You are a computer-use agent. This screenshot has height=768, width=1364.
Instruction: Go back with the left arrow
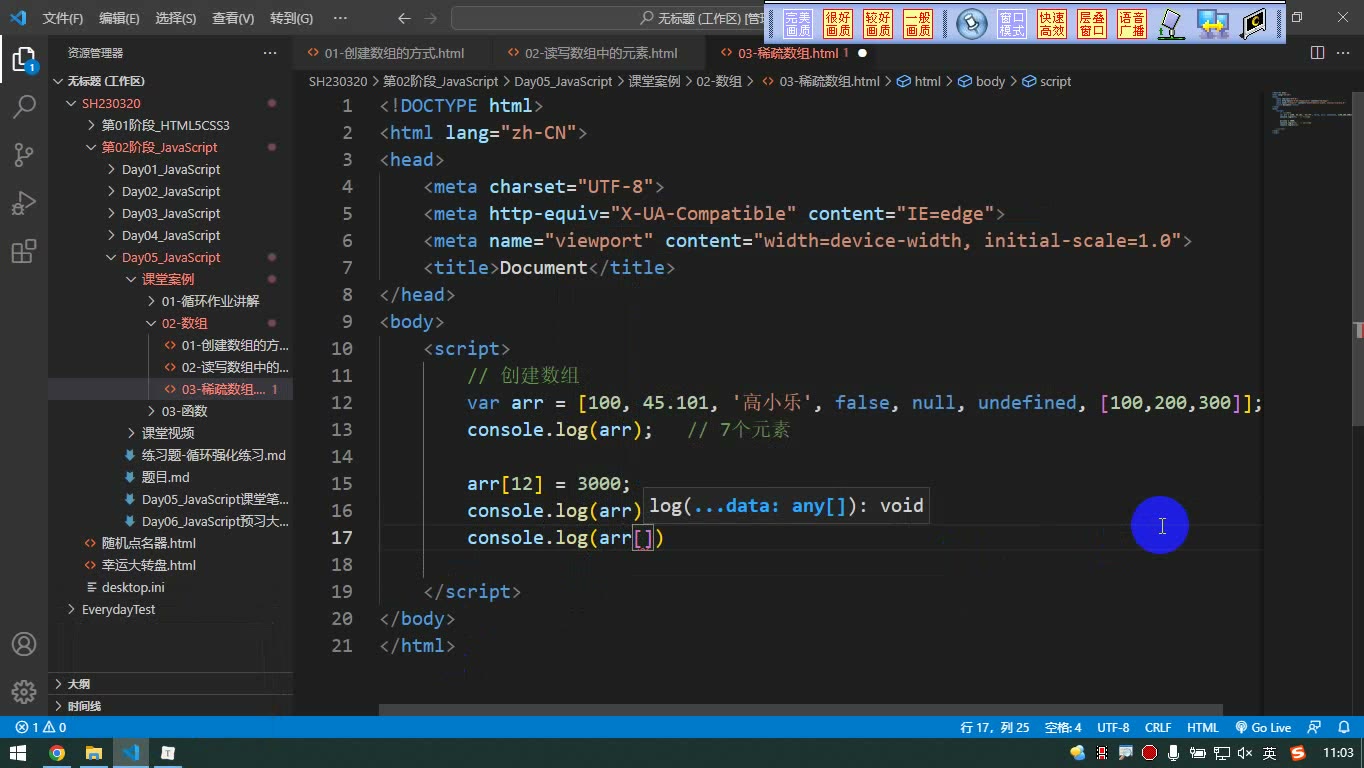tap(404, 18)
